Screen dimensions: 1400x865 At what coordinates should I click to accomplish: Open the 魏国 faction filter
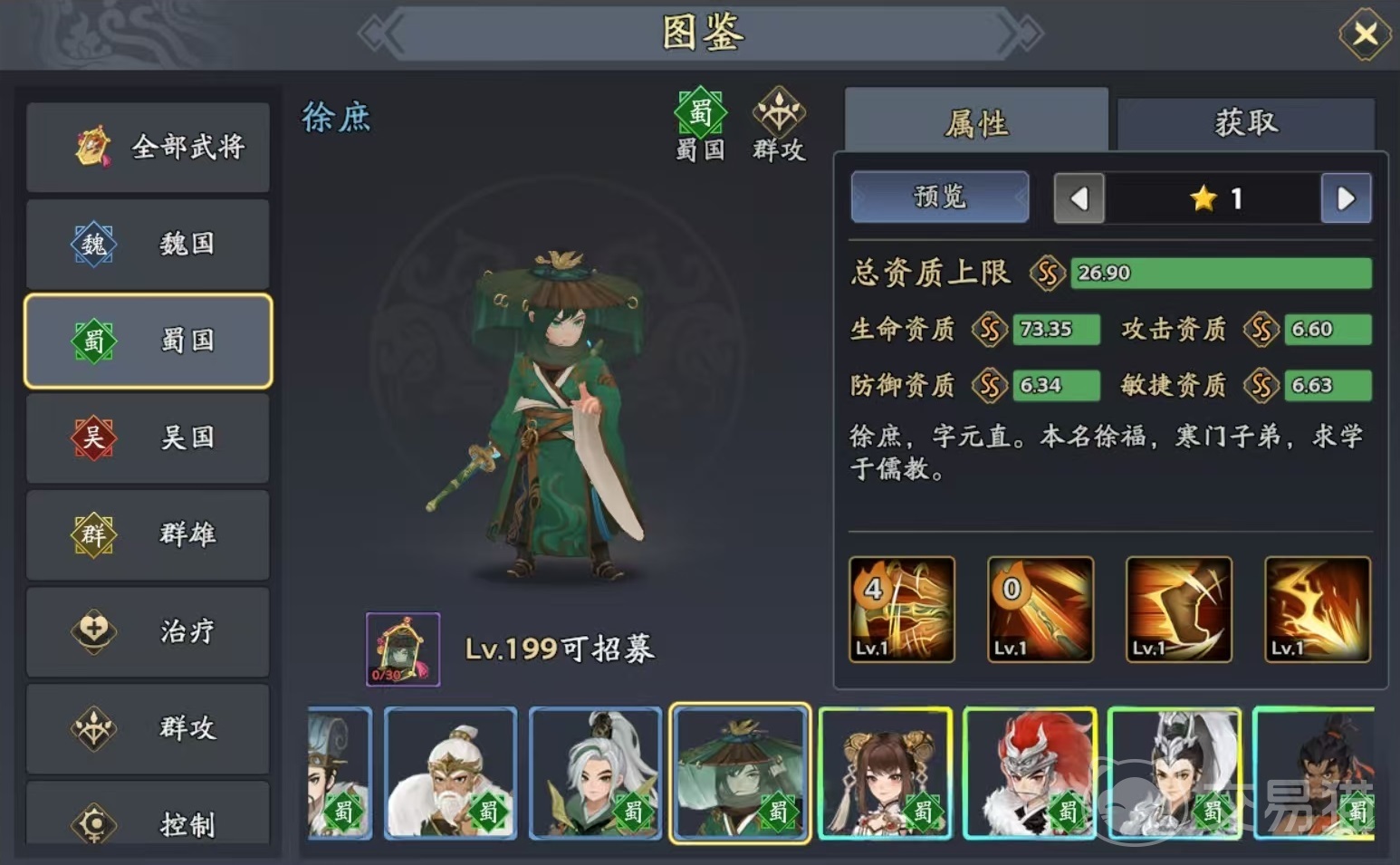pyautogui.click(x=148, y=244)
